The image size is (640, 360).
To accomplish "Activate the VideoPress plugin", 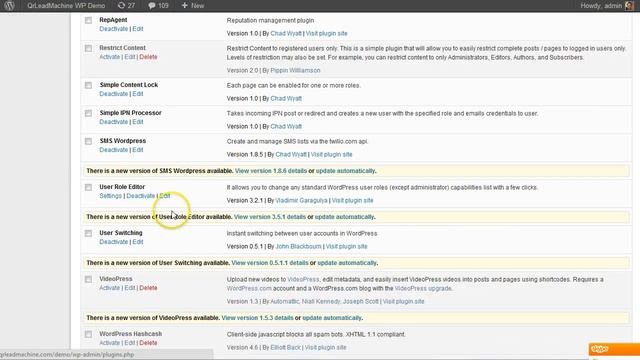I will [109, 288].
